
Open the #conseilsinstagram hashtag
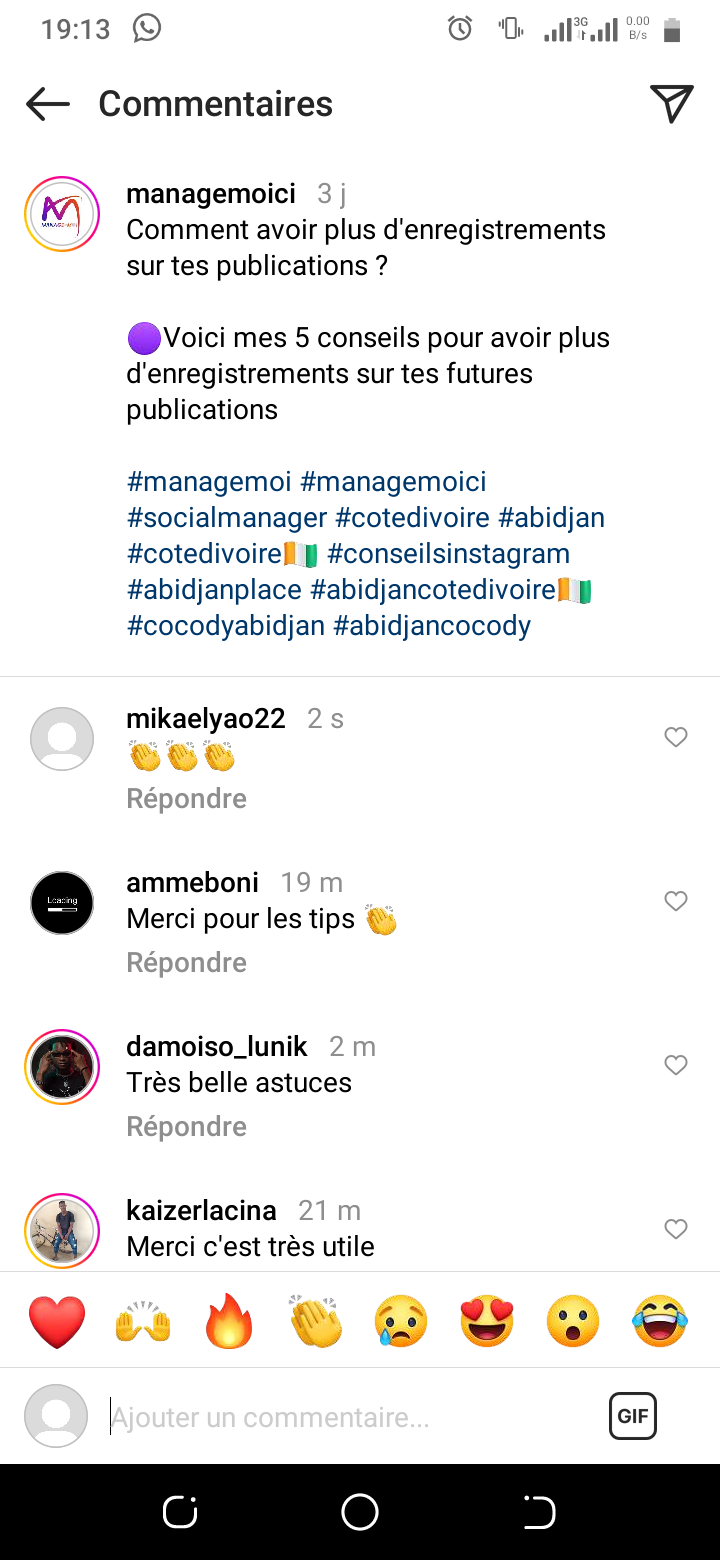tap(448, 554)
